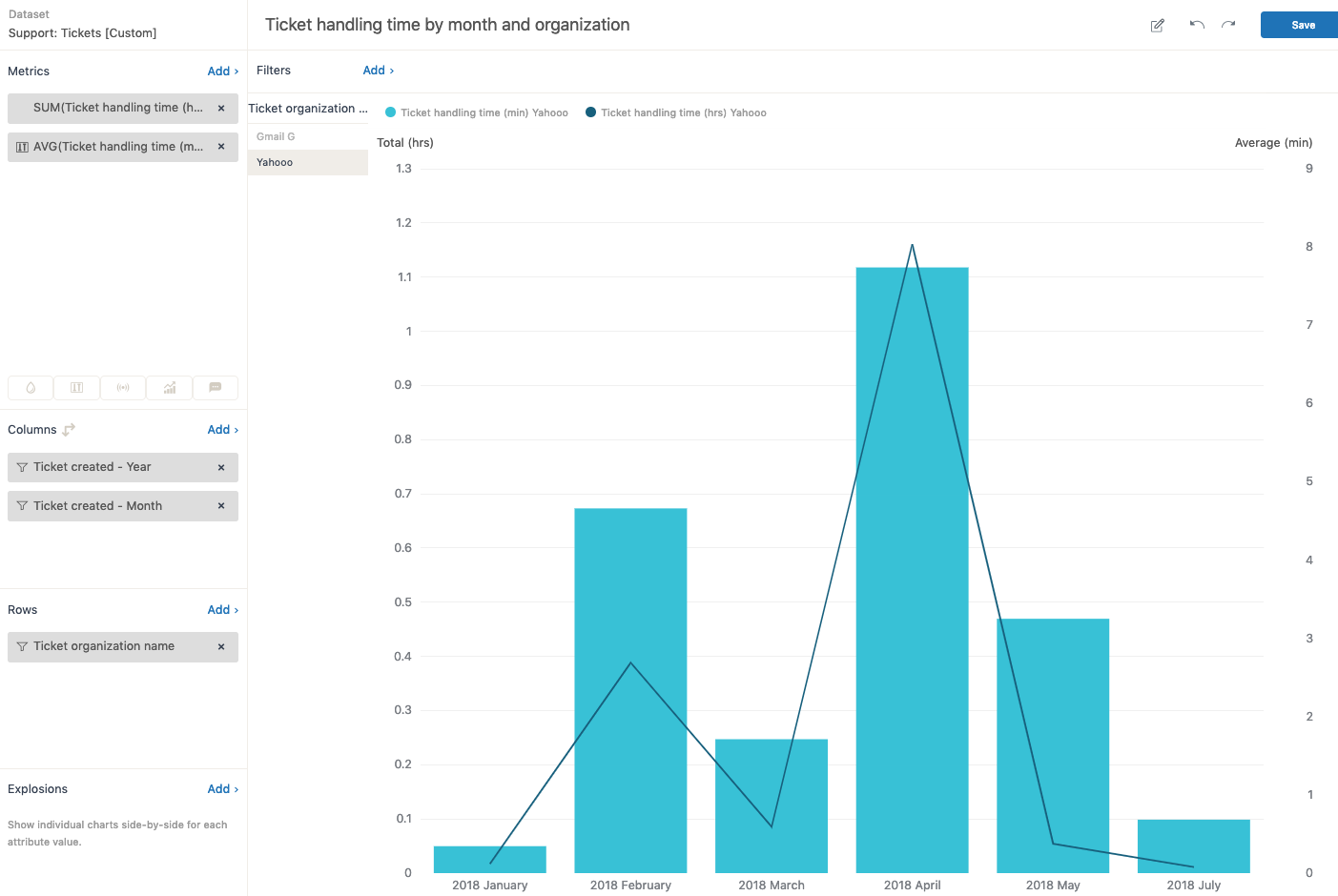Expand the Add menu for Metrics
Viewport: 1338px width, 896px height.
[222, 71]
